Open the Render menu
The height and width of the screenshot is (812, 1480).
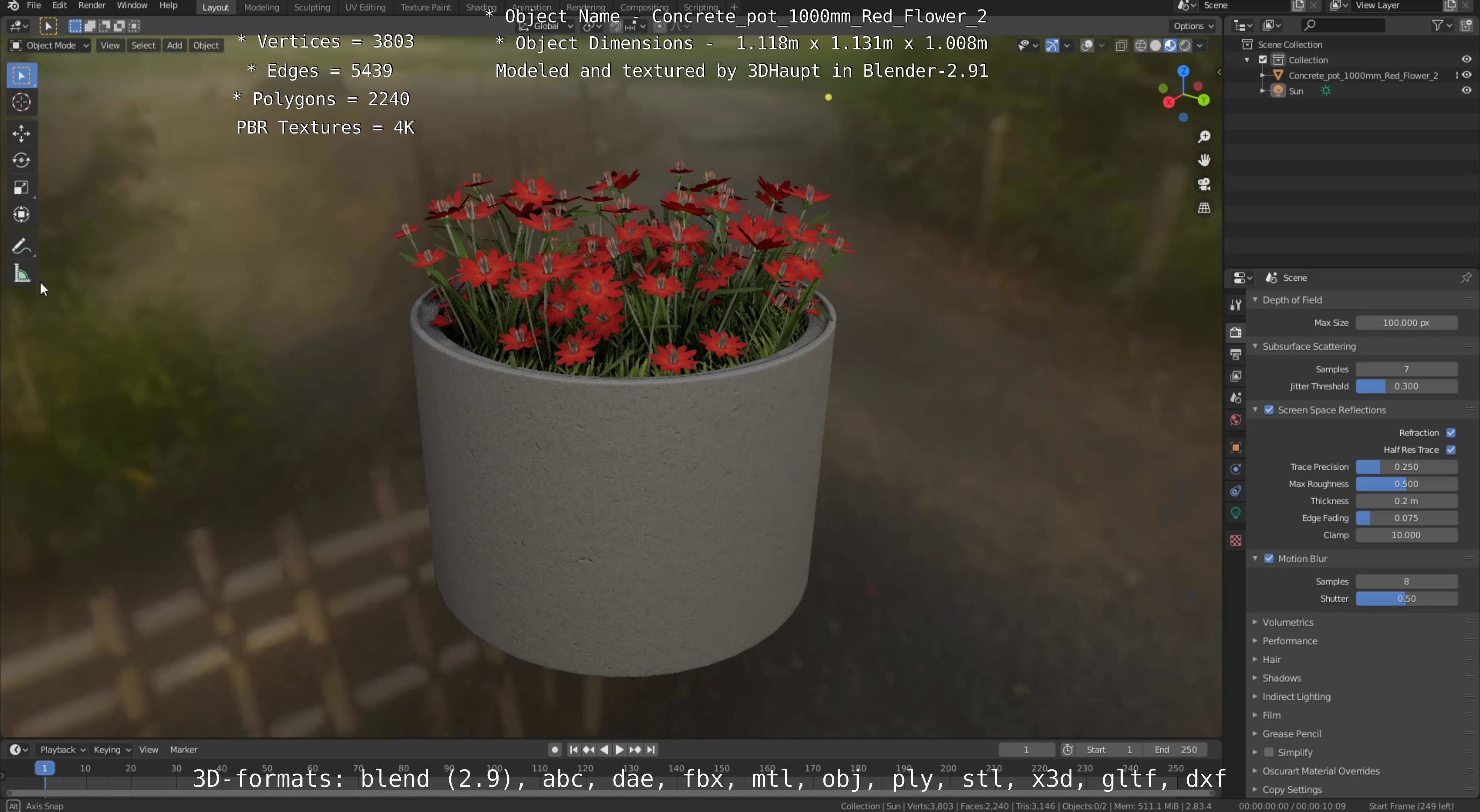92,5
